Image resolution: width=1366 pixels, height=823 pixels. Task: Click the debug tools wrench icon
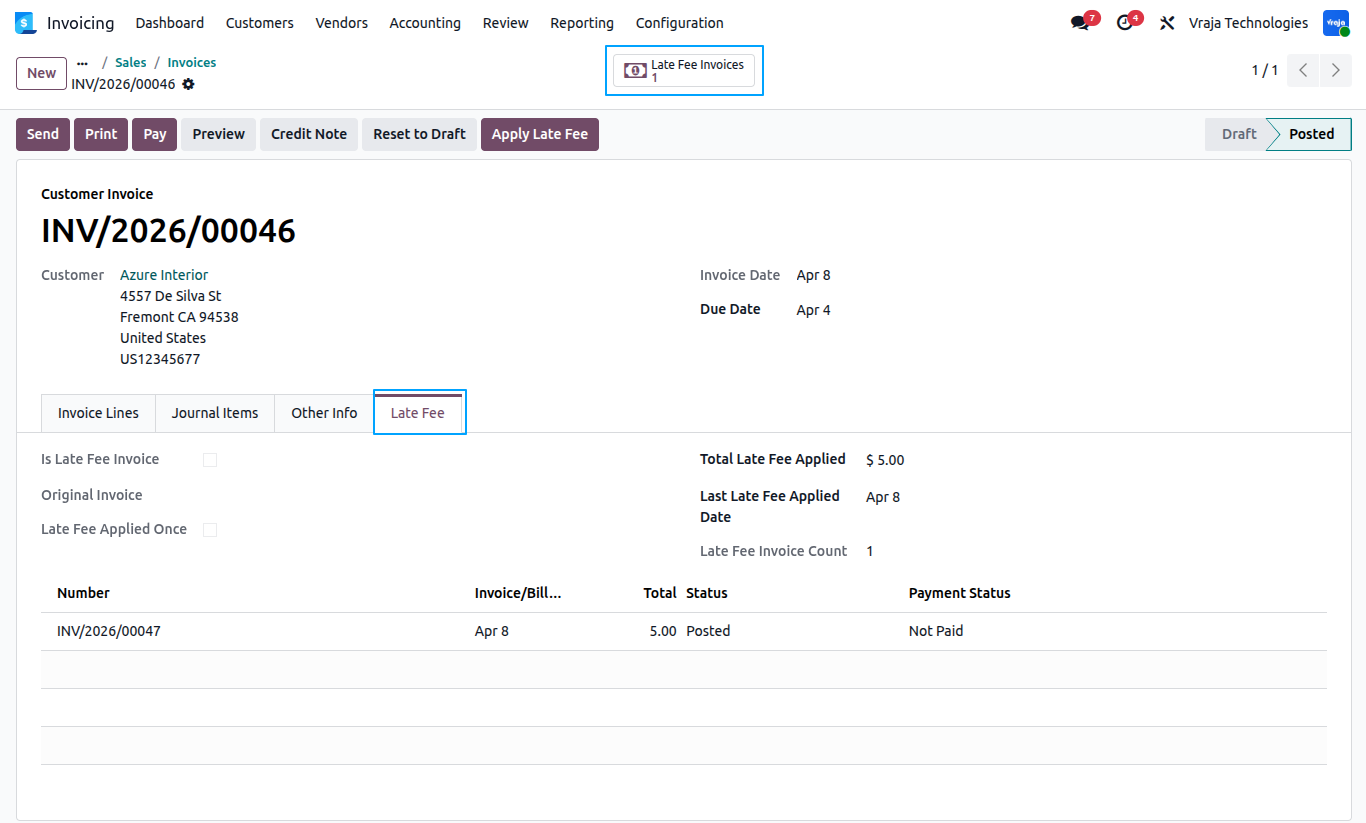pyautogui.click(x=1167, y=23)
